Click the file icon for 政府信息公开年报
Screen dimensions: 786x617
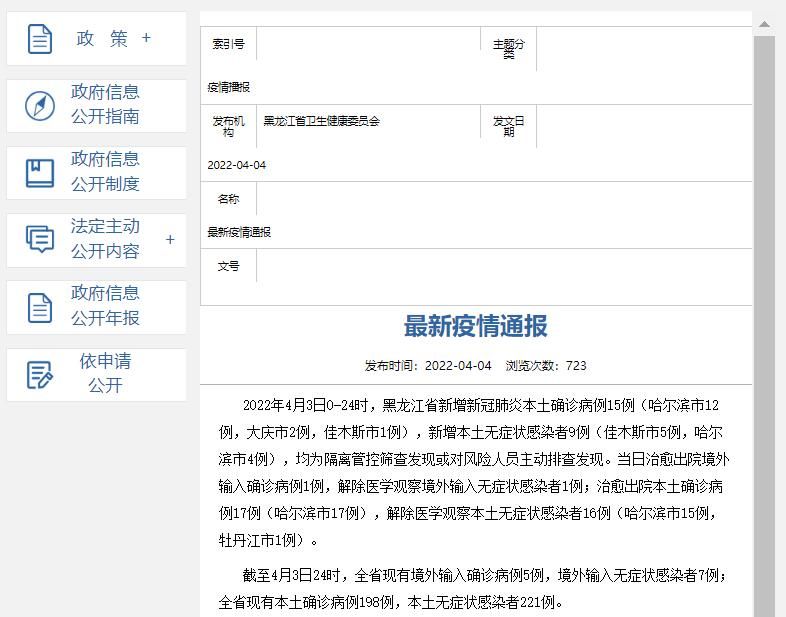(x=40, y=307)
